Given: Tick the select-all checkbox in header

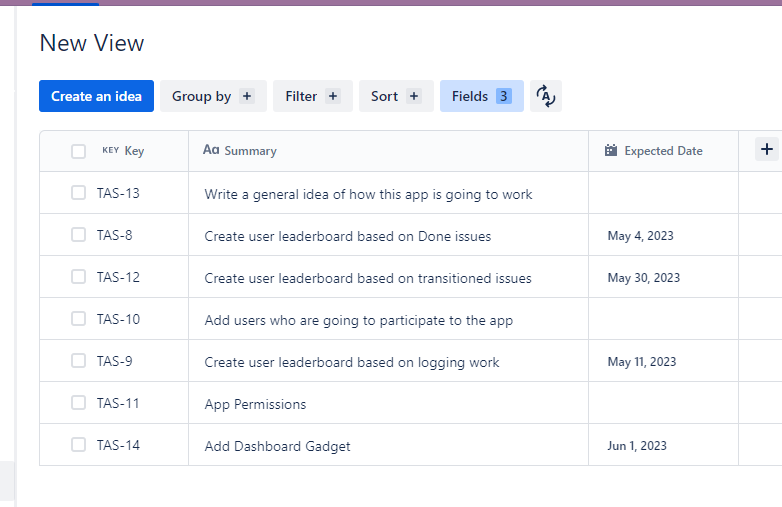Looking at the screenshot, I should (78, 151).
